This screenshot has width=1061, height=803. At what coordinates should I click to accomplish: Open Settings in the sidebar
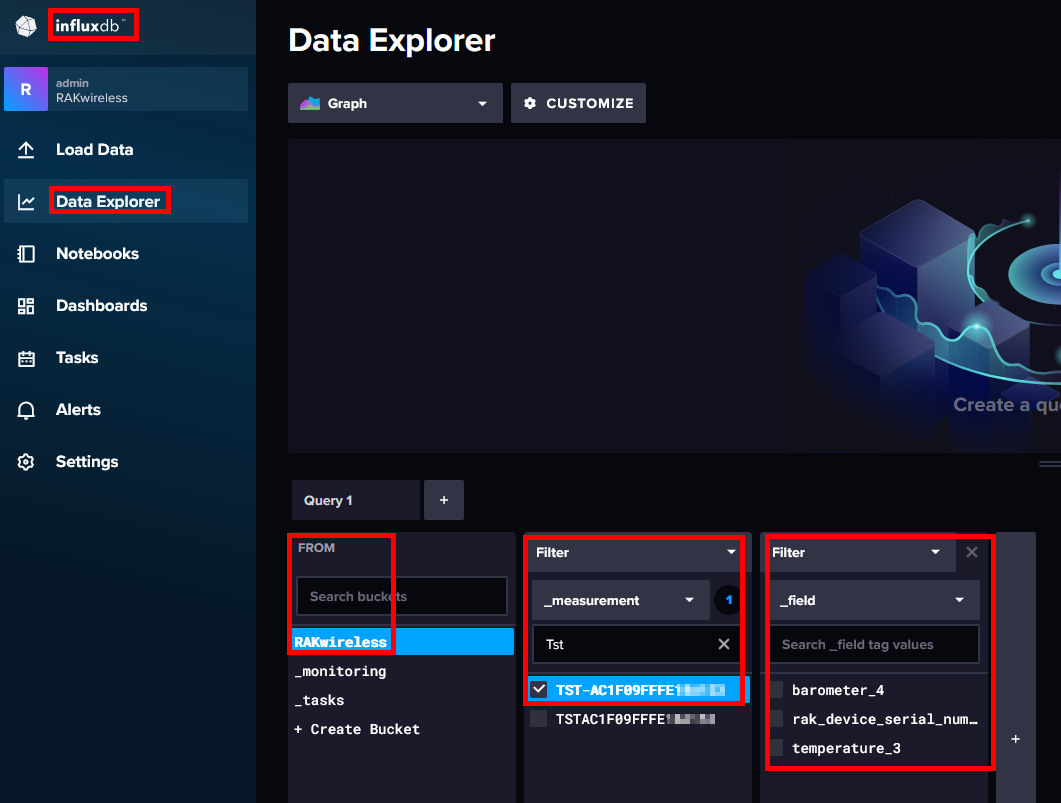pyautogui.click(x=87, y=462)
